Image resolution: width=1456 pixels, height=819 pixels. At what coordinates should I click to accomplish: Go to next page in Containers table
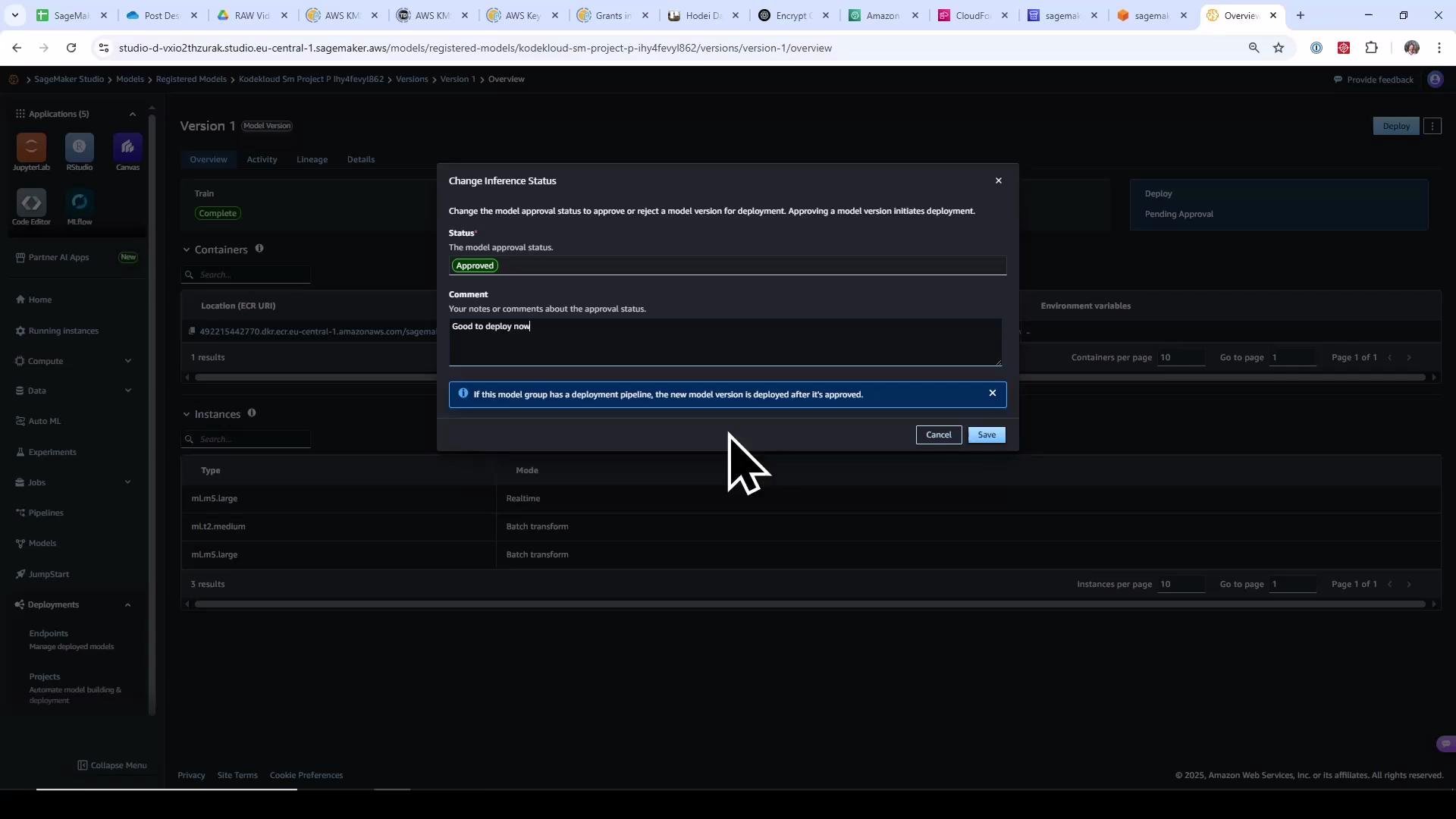[x=1409, y=357]
